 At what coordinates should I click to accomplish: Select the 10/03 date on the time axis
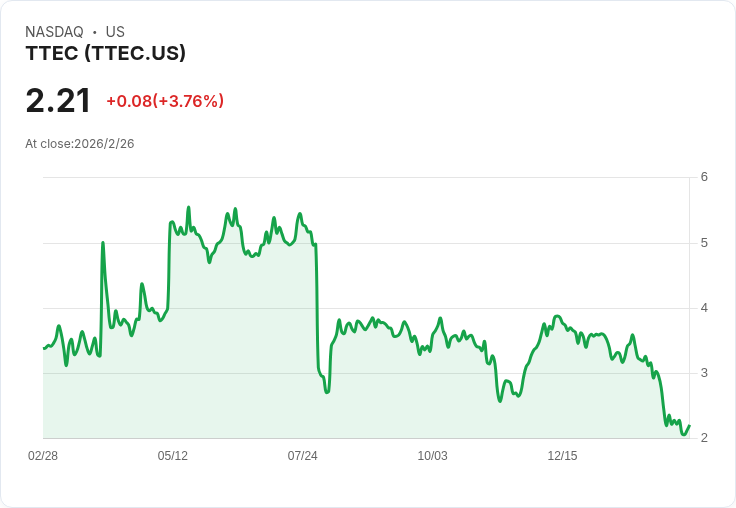pyautogui.click(x=432, y=456)
